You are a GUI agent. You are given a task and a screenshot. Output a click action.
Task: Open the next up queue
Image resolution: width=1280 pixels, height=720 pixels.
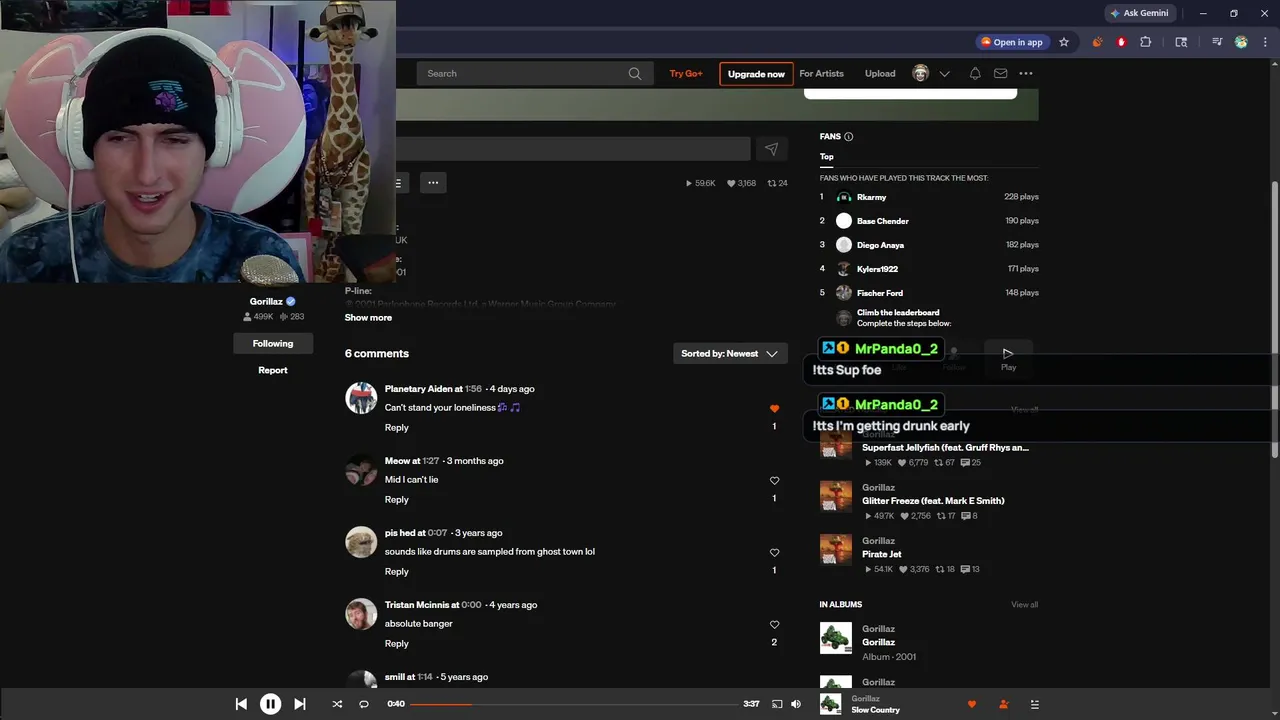tap(1034, 704)
